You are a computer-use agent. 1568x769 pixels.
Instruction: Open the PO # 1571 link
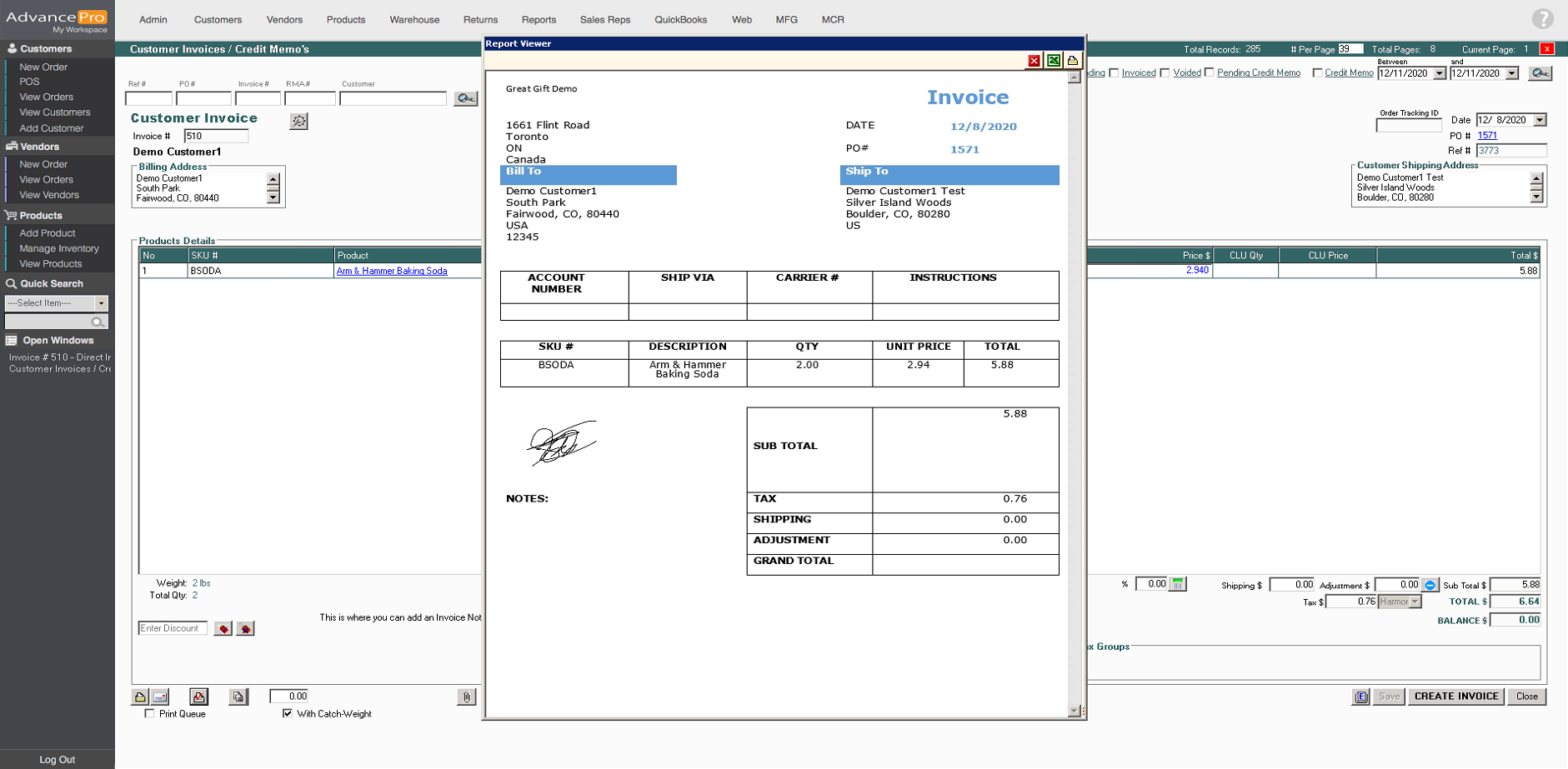1487,135
